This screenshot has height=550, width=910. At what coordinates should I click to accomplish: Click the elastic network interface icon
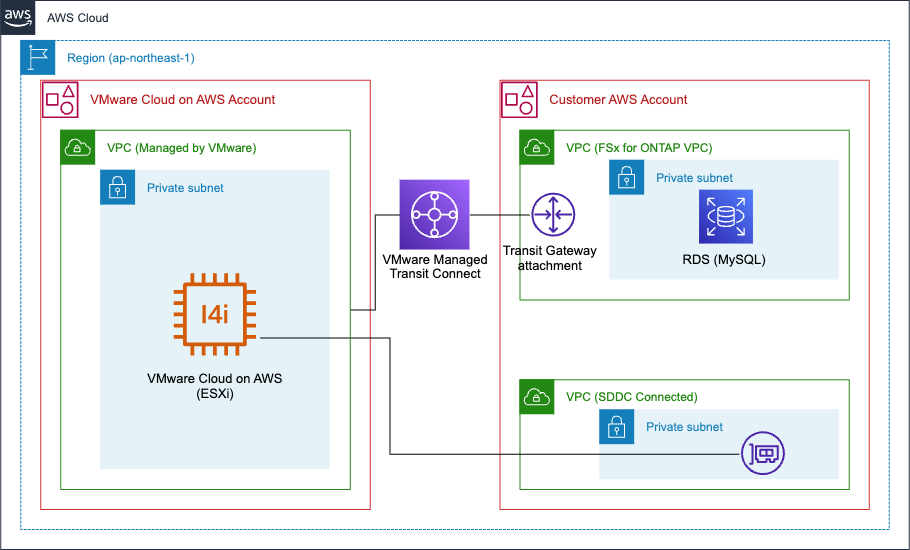point(763,453)
